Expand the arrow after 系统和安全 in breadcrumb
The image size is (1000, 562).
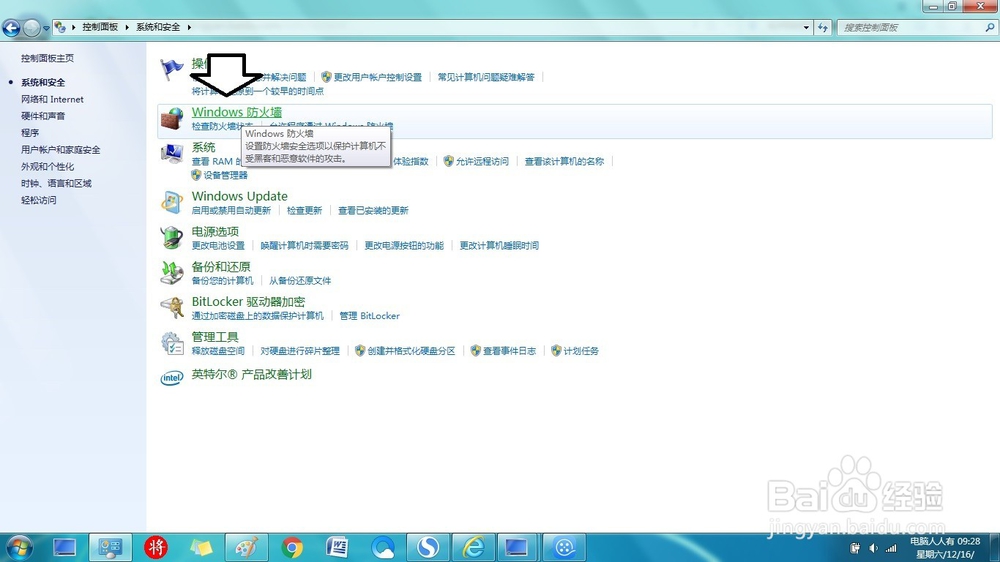pos(189,27)
